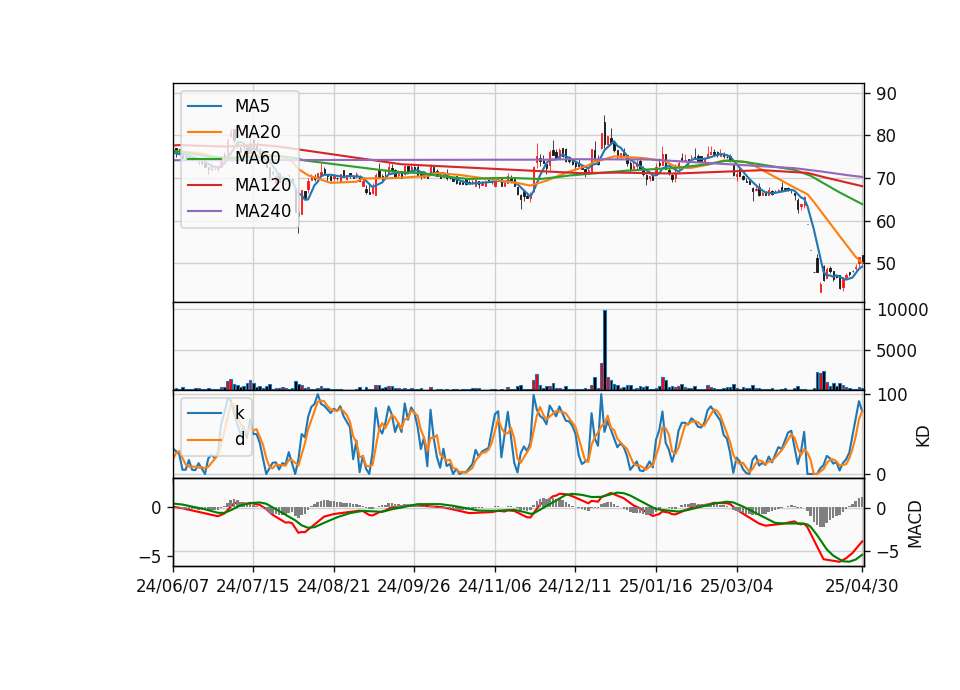960x690 pixels.
Task: Click the MA240 legend label
Action: click(263, 211)
